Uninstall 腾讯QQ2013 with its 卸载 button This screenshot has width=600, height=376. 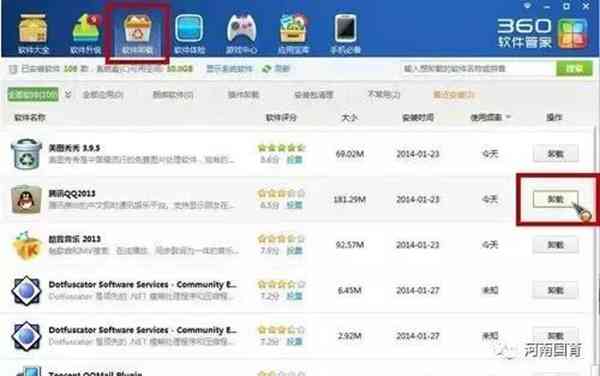click(x=555, y=199)
